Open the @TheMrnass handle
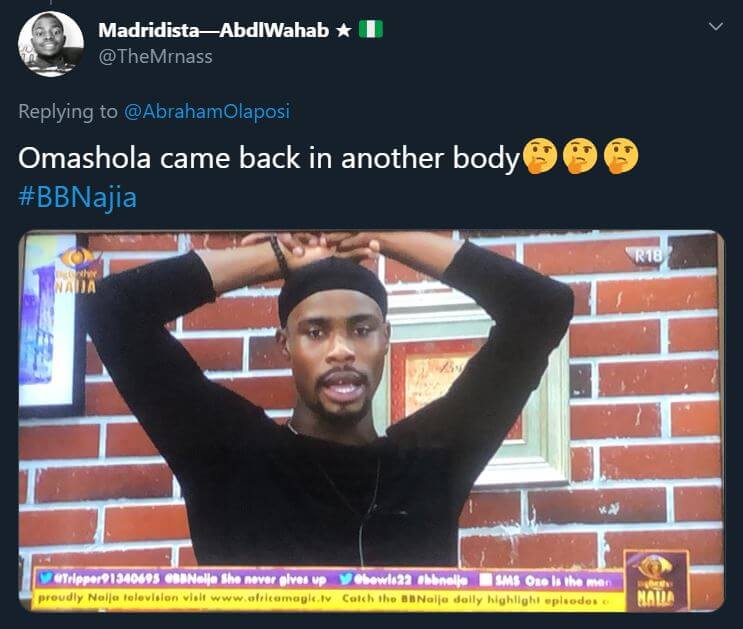Image resolution: width=743 pixels, height=629 pixels. tap(155, 57)
